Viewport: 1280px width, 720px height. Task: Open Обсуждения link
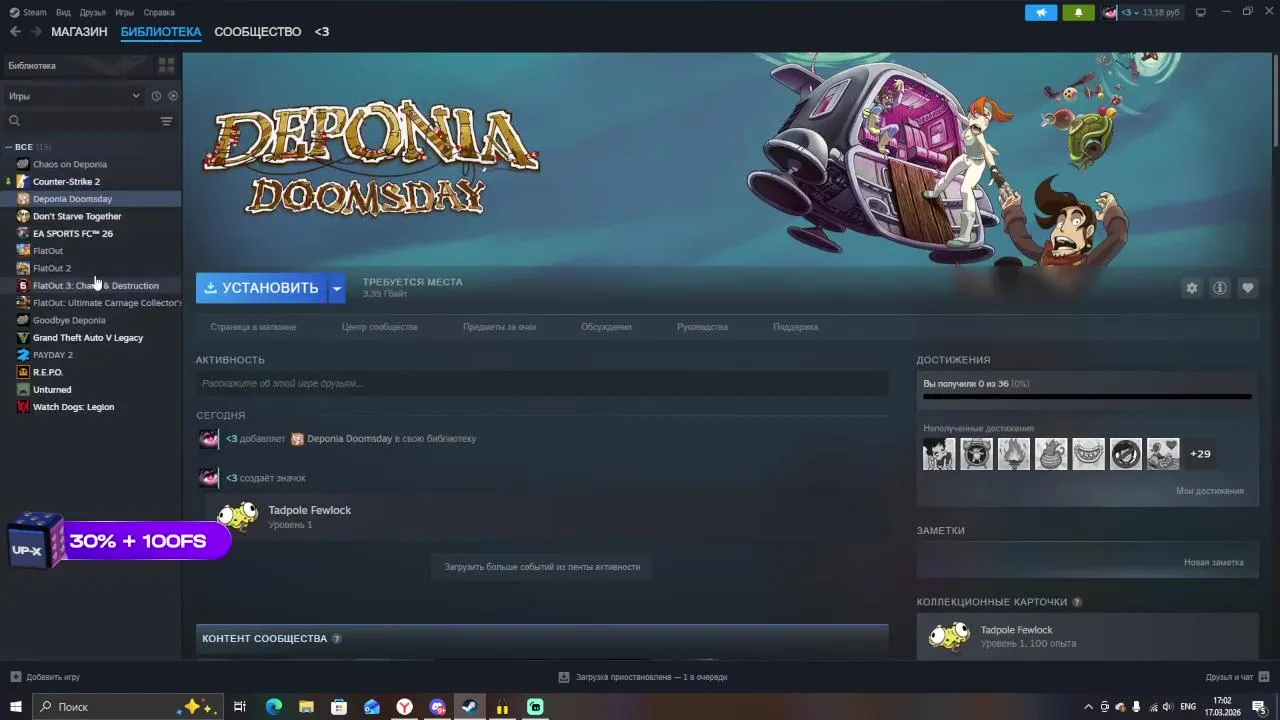606,327
